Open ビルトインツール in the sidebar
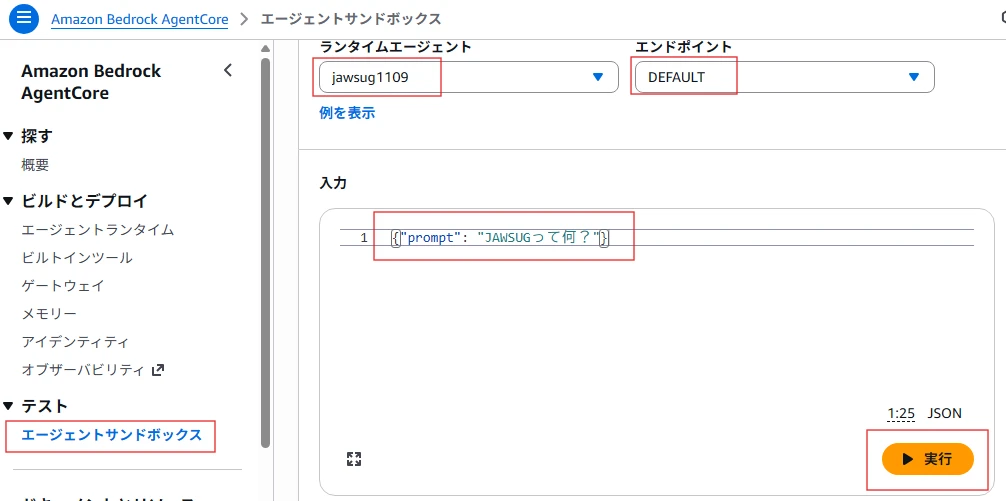 click(77, 258)
